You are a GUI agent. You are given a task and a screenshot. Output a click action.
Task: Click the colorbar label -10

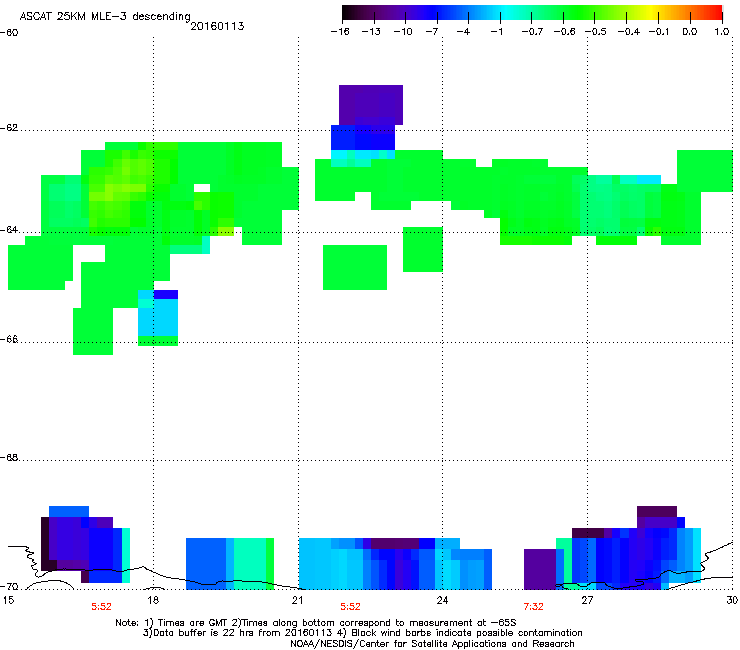pos(403,32)
